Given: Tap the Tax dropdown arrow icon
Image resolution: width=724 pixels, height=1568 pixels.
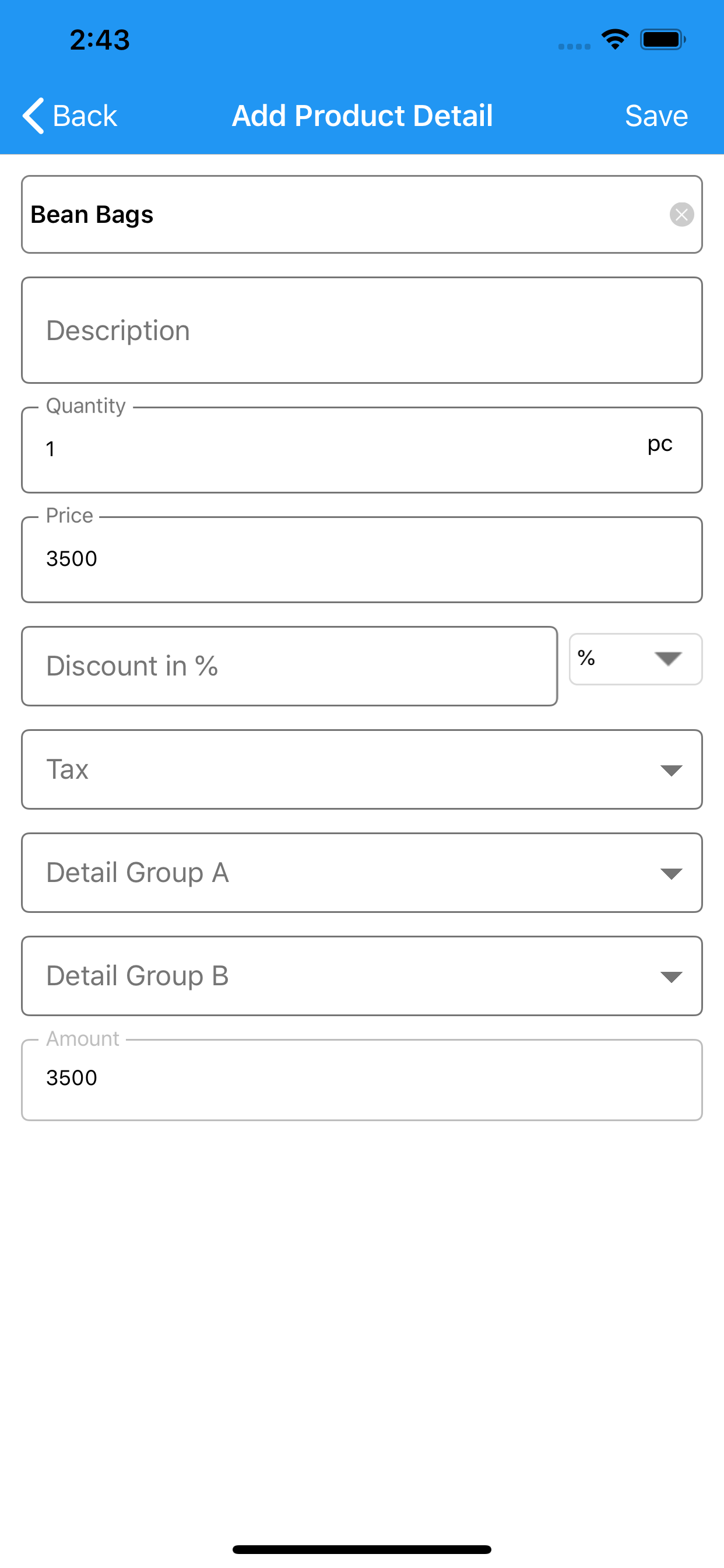Looking at the screenshot, I should 670,771.
